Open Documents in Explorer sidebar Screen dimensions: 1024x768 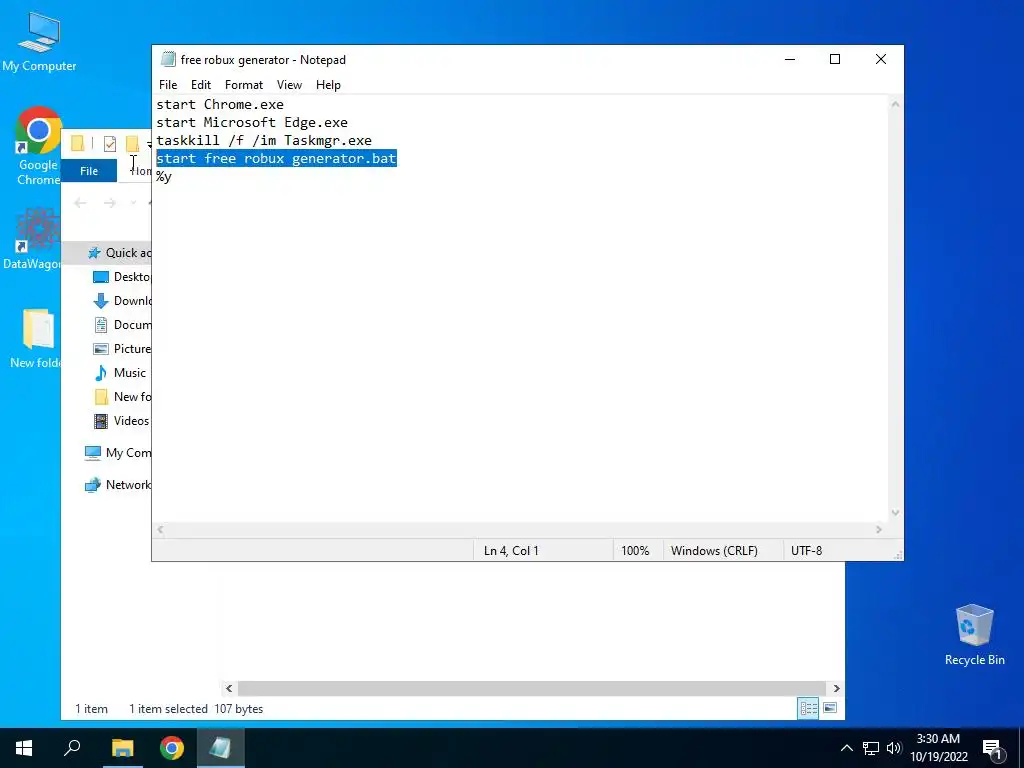tap(123, 325)
